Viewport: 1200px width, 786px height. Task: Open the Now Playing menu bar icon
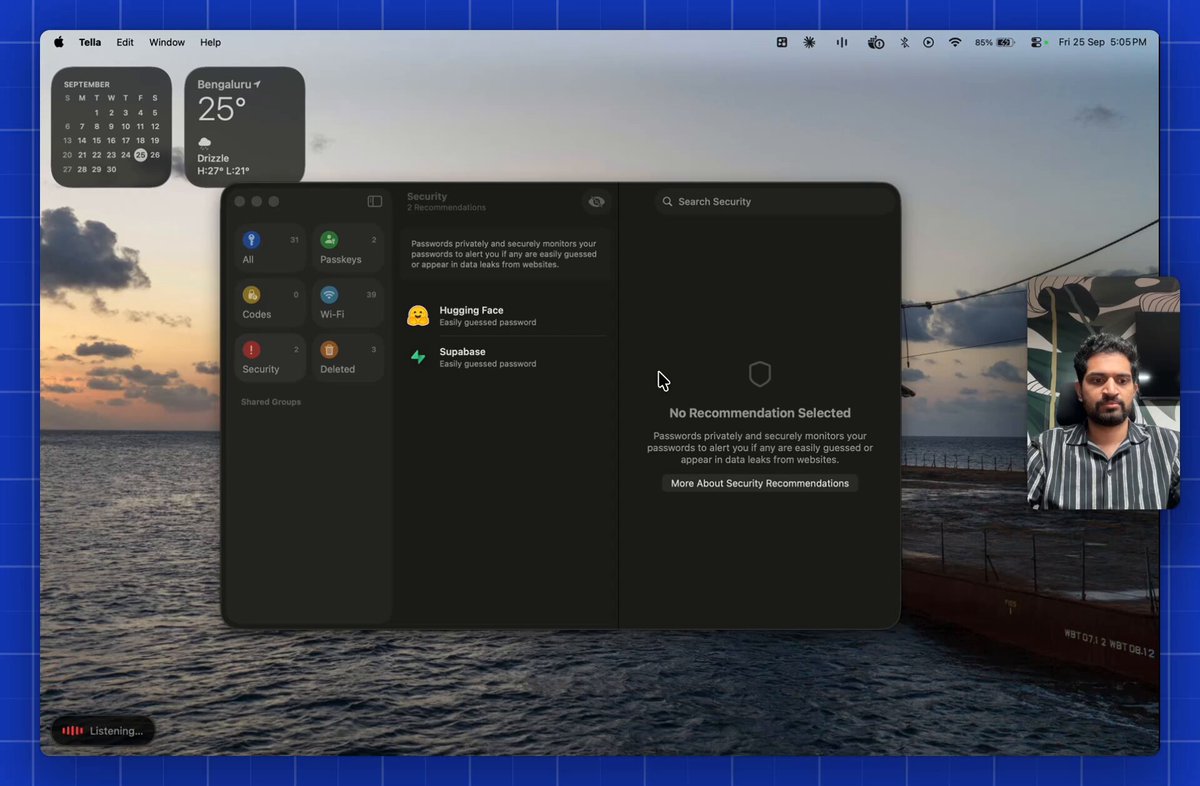click(x=929, y=42)
